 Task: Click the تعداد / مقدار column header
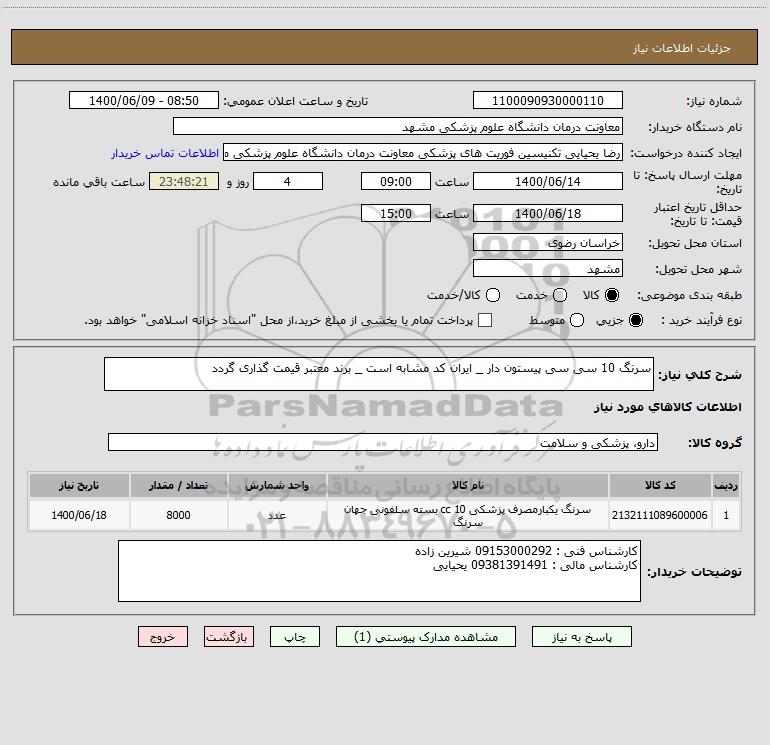click(x=178, y=485)
